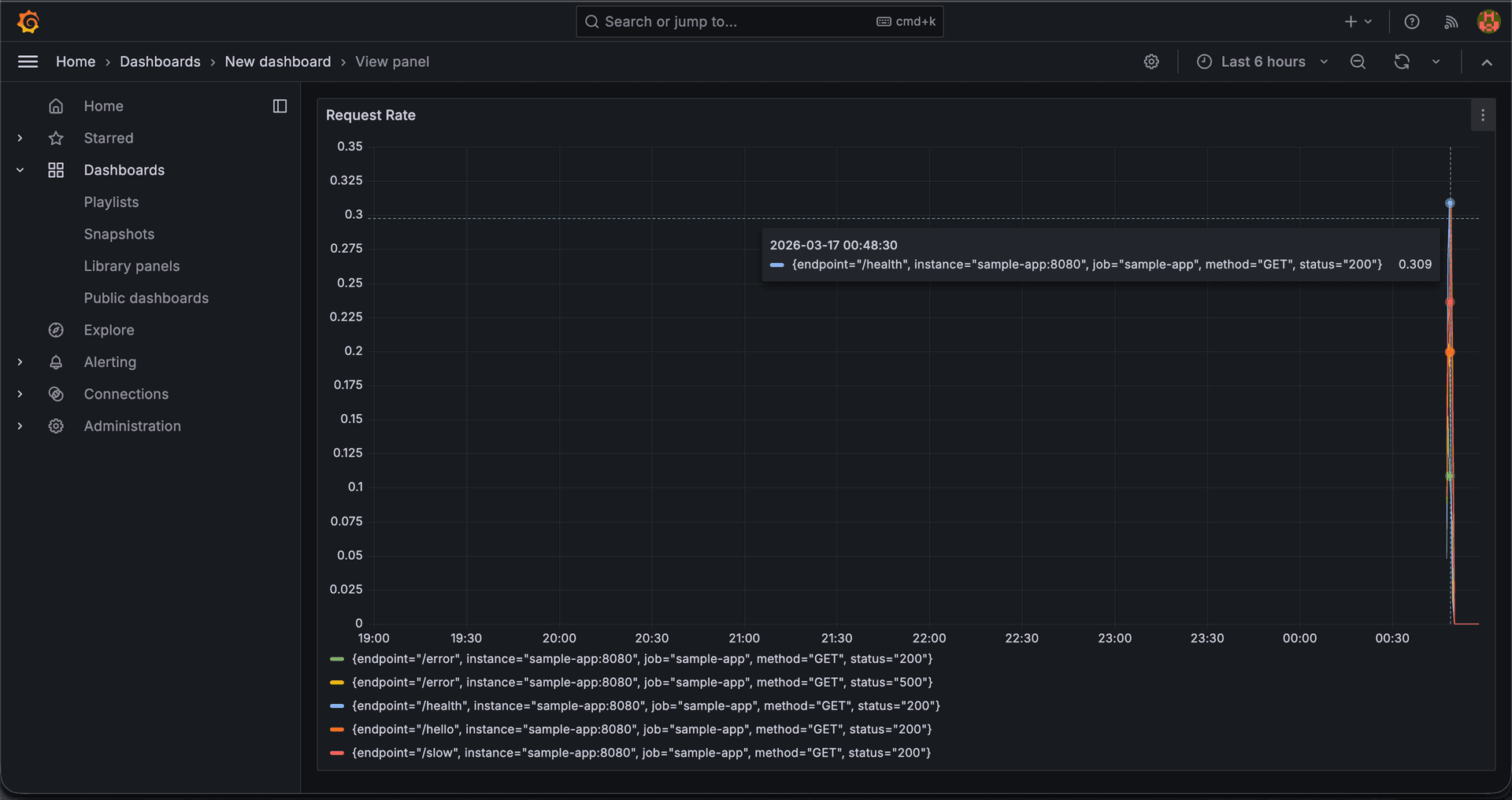Toggle the hamburger main menu
Viewport: 1512px width, 800px height.
click(28, 61)
